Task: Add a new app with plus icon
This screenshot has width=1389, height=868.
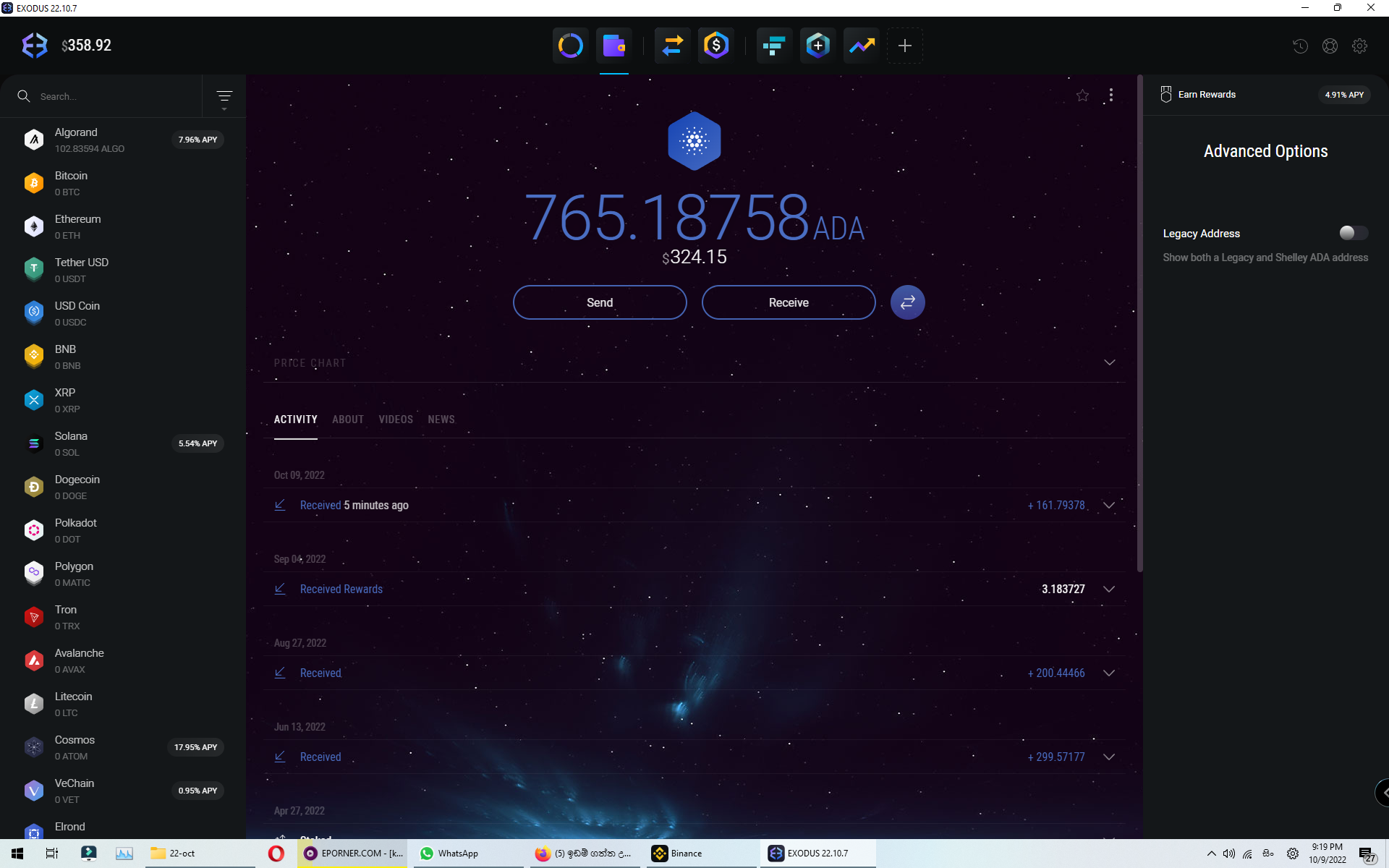Action: pos(905,46)
